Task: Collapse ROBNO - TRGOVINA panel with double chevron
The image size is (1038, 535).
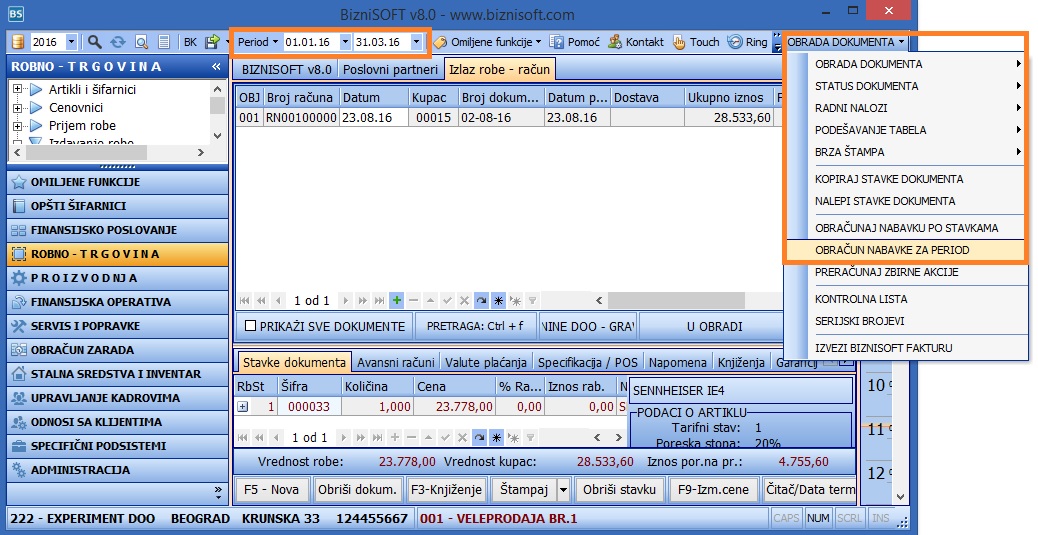Action: tap(216, 66)
